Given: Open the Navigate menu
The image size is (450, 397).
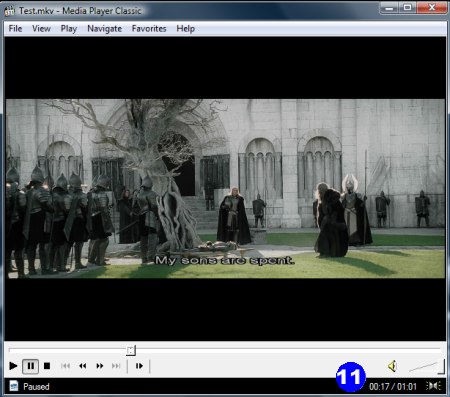Looking at the screenshot, I should point(104,29).
